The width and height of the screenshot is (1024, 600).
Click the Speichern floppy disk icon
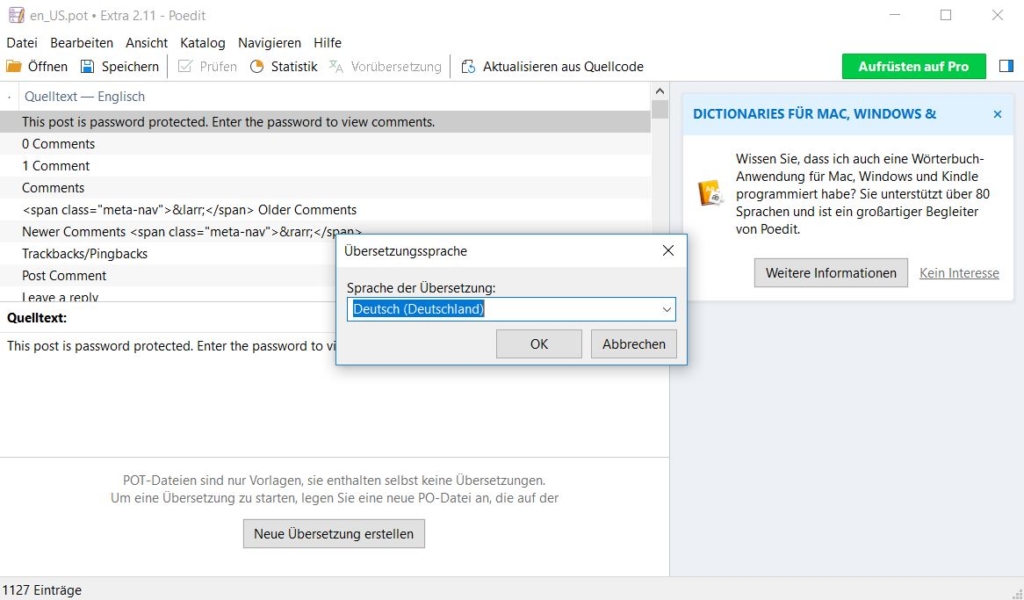87,67
